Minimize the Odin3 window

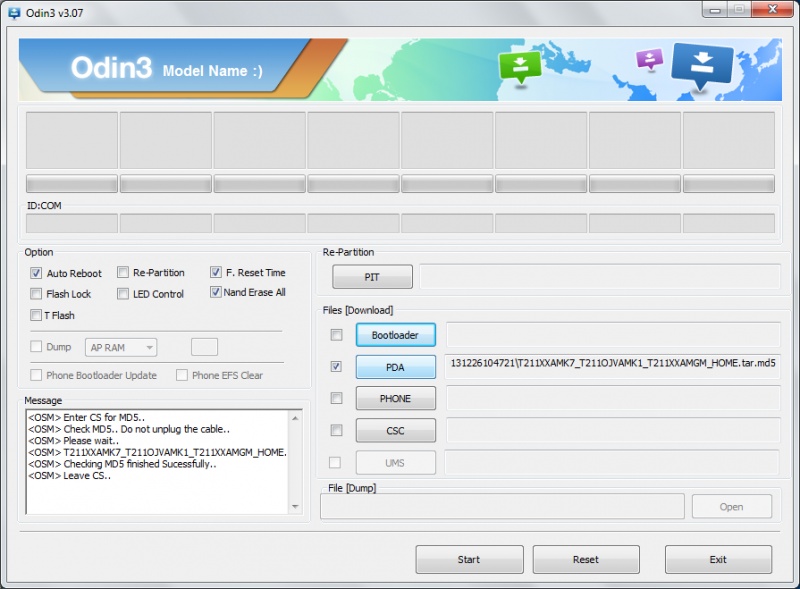[x=715, y=9]
